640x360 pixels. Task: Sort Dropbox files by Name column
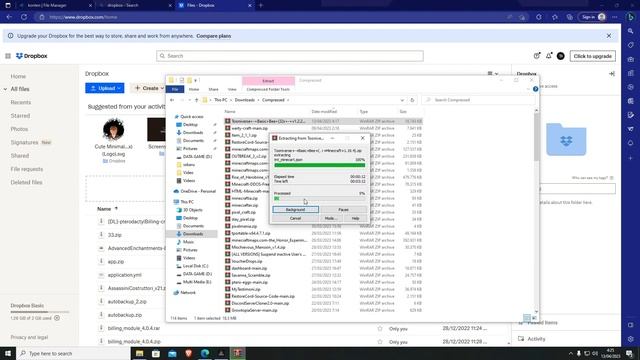tap(107, 209)
